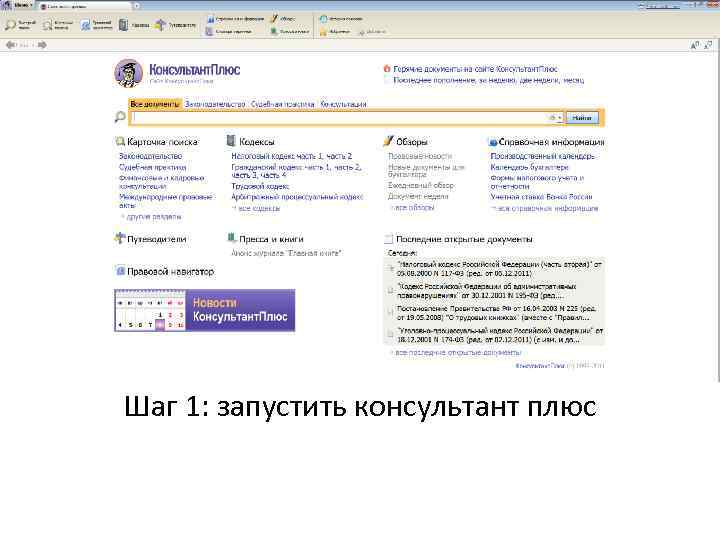
Task: Open Календарь бухгалтера link
Action: click(529, 167)
